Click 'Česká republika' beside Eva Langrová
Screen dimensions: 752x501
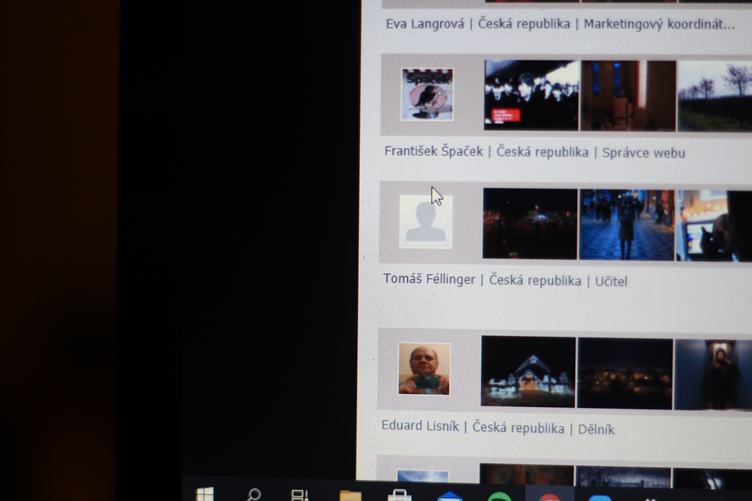(x=524, y=23)
